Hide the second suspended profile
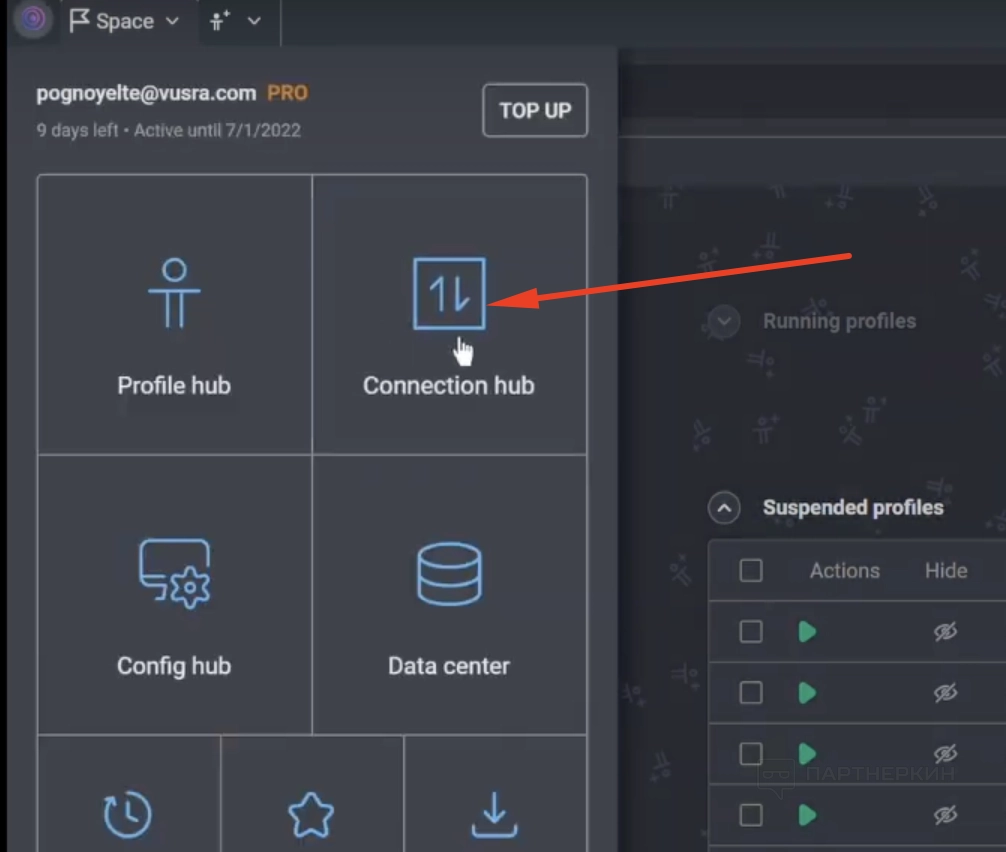The height and width of the screenshot is (852, 1006). tap(946, 693)
